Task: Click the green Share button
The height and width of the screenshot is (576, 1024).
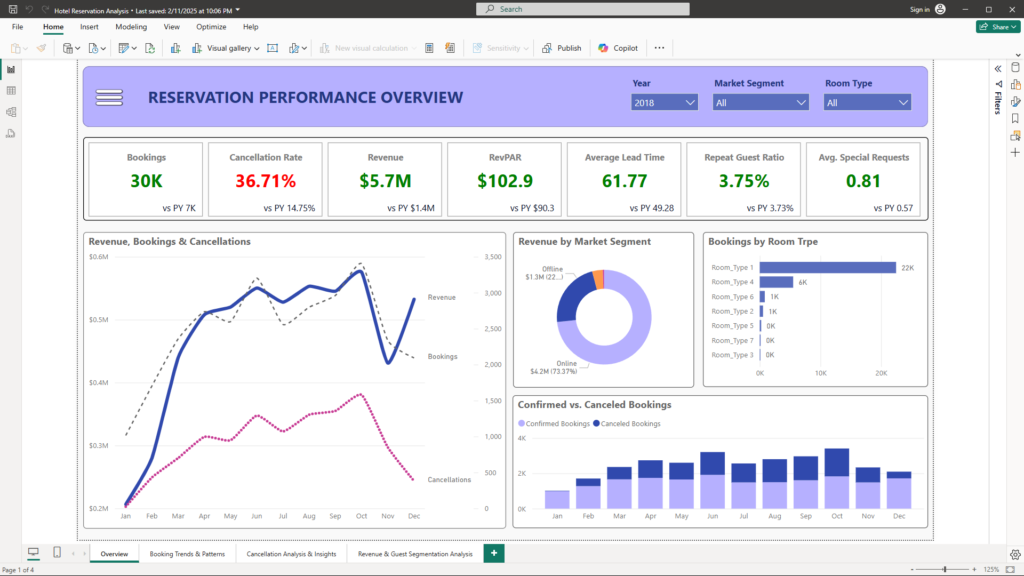Action: pos(997,27)
